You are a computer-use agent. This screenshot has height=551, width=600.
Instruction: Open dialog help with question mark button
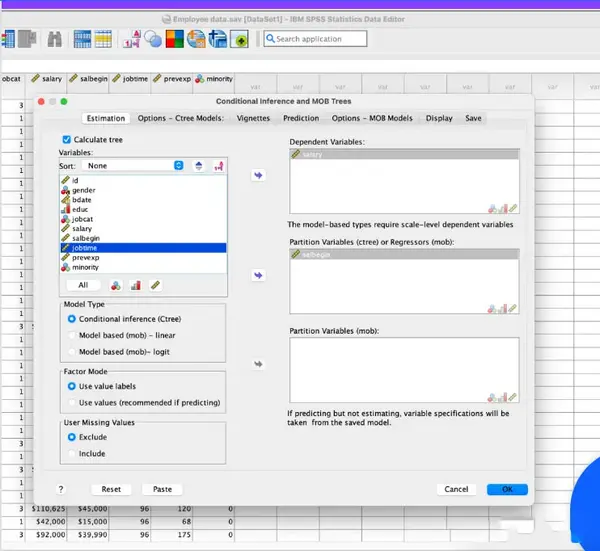[x=61, y=489]
